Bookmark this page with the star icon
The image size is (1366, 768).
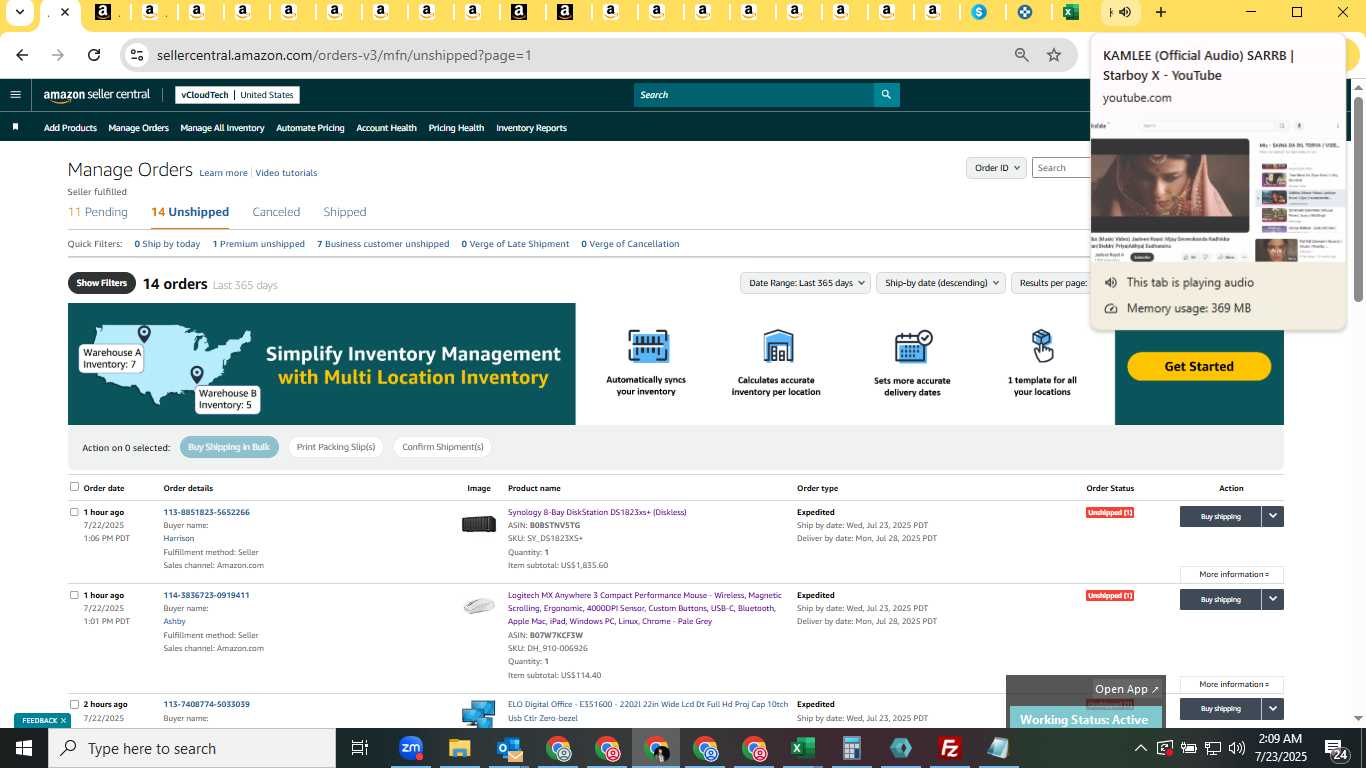[1054, 55]
